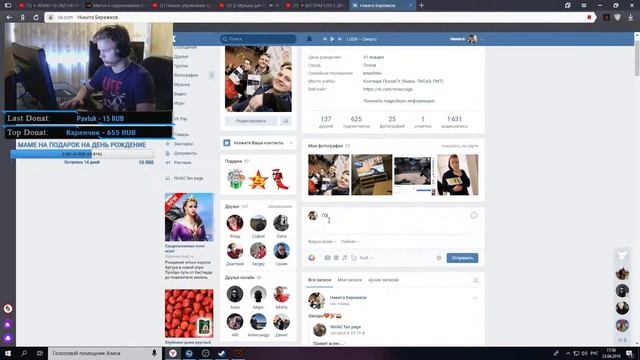Click the photo upload button next to Photos menu item
Image resolution: width=640 pixels, height=360 pixels.
(211, 75)
